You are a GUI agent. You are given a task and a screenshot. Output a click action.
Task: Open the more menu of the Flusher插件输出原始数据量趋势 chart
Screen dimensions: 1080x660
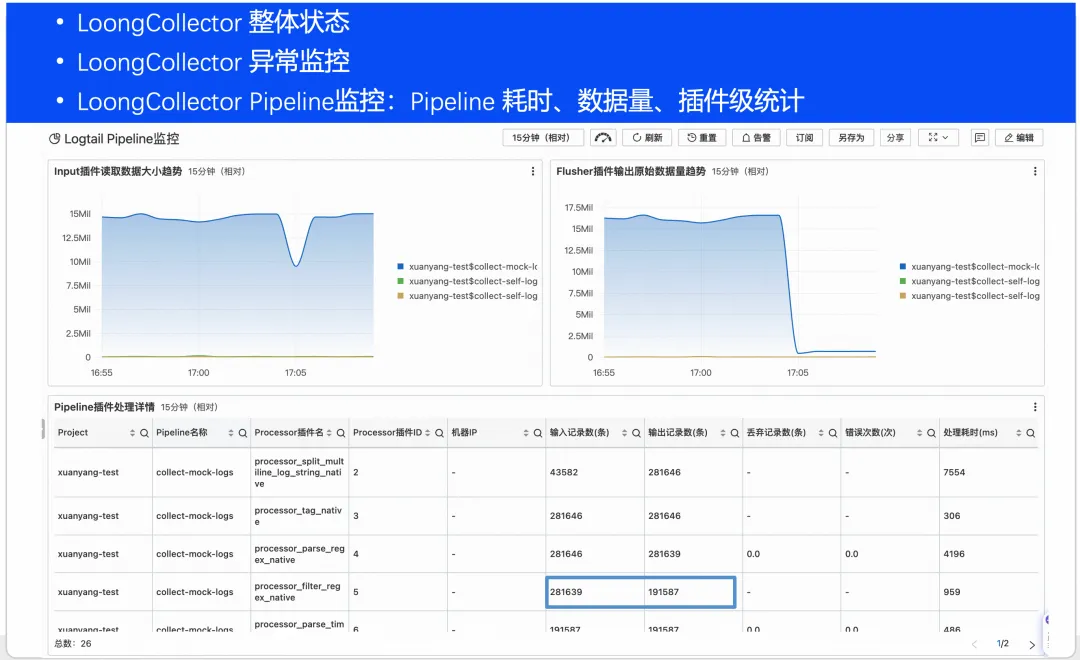click(1035, 172)
